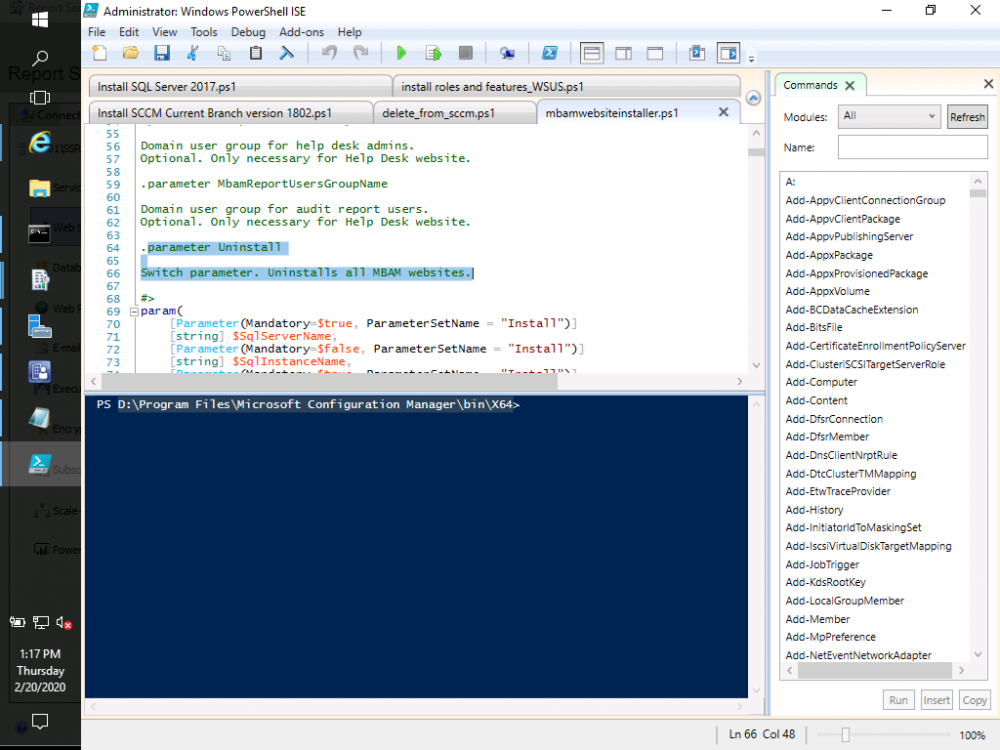Switch to delete_from_sccm.ps1 tab
Screen dimensions: 1000x750
click(x=454, y=112)
